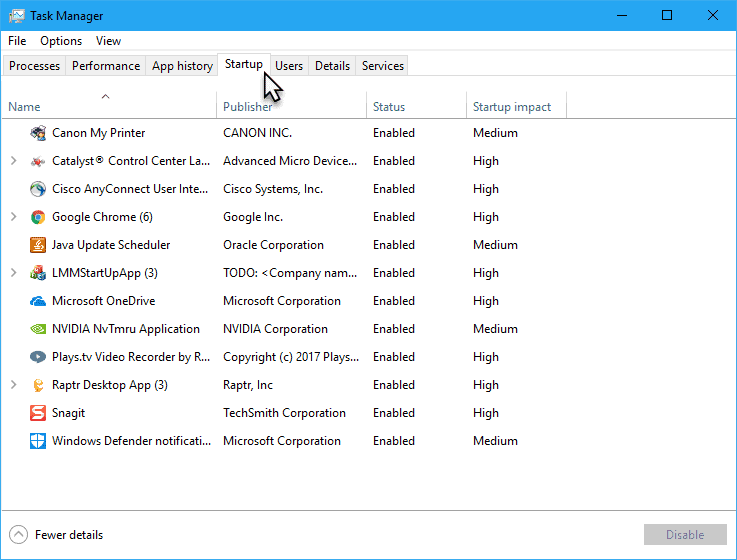Image resolution: width=737 pixels, height=560 pixels.
Task: Click the Raptr Desktop App icon
Action: [x=38, y=385]
